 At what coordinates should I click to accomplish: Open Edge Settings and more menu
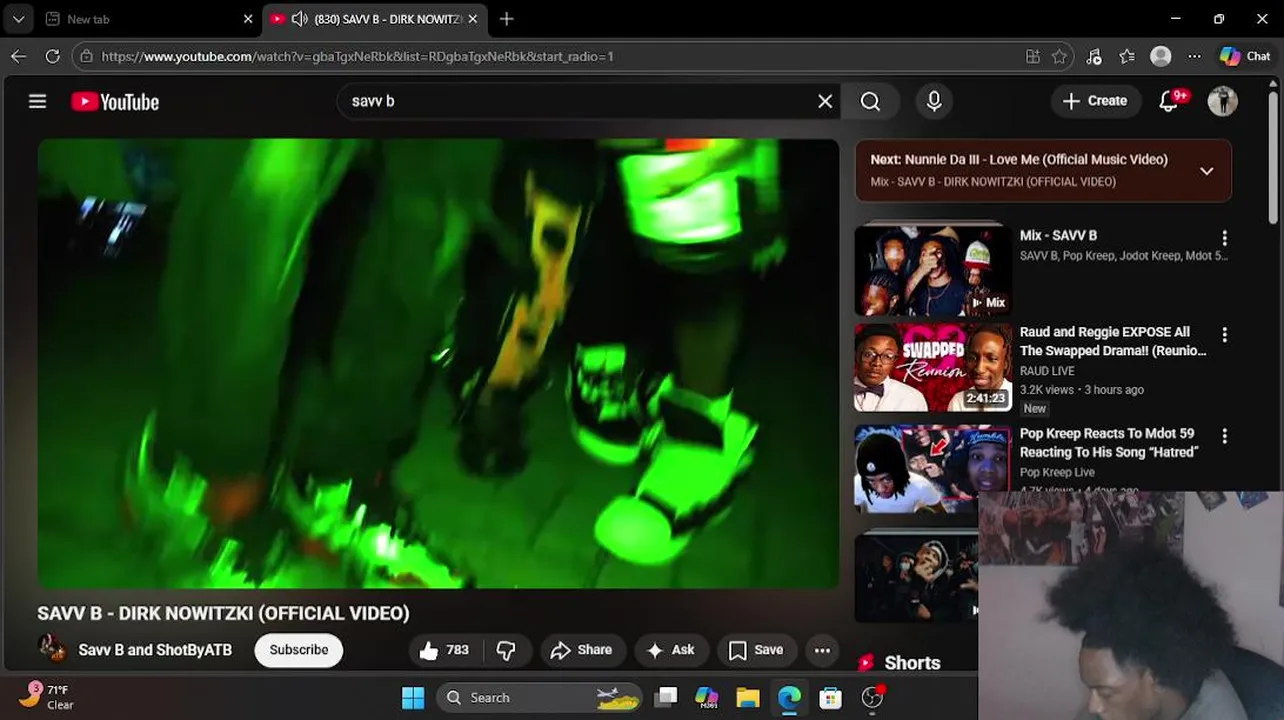[1194, 56]
